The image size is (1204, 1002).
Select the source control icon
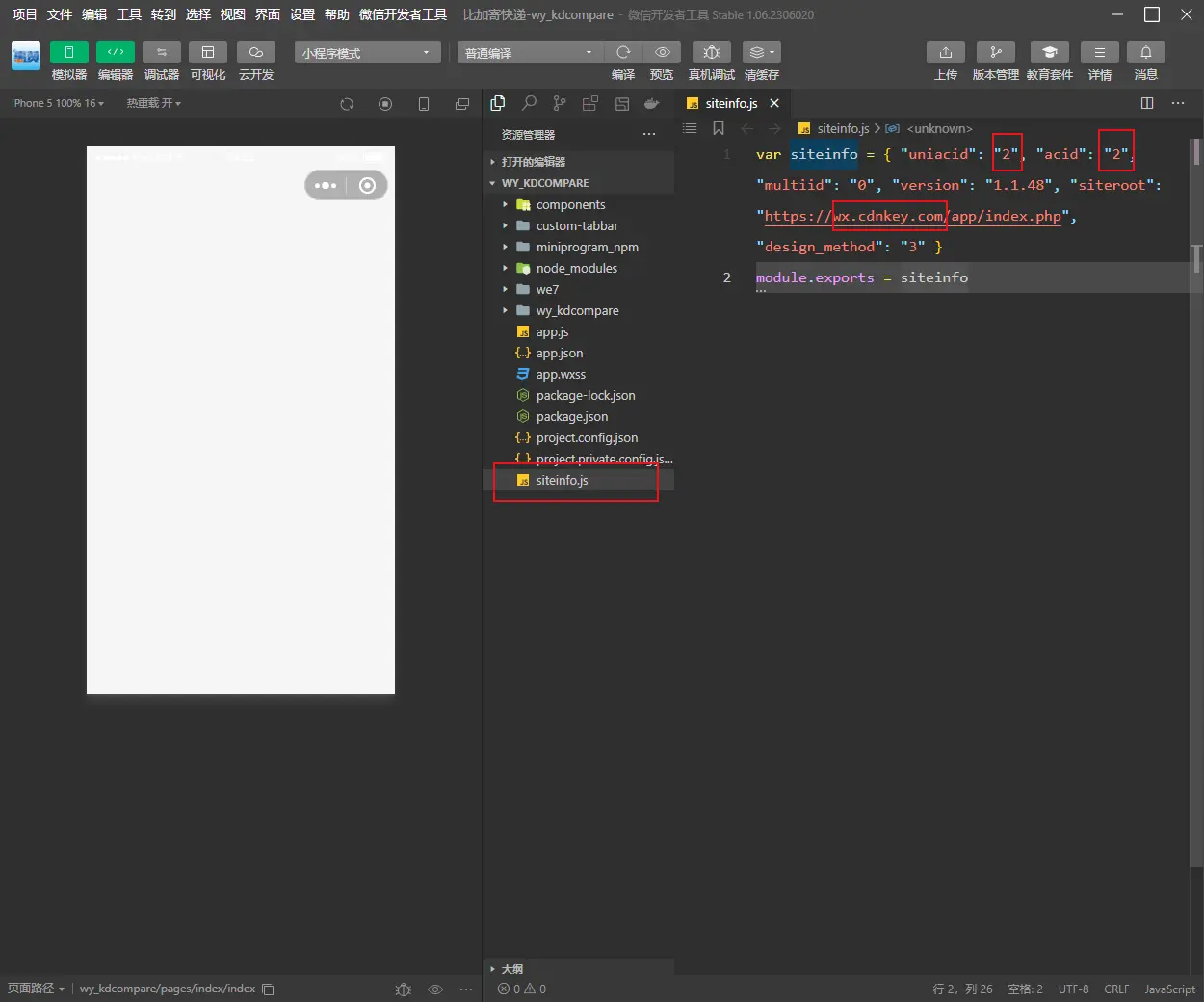560,103
